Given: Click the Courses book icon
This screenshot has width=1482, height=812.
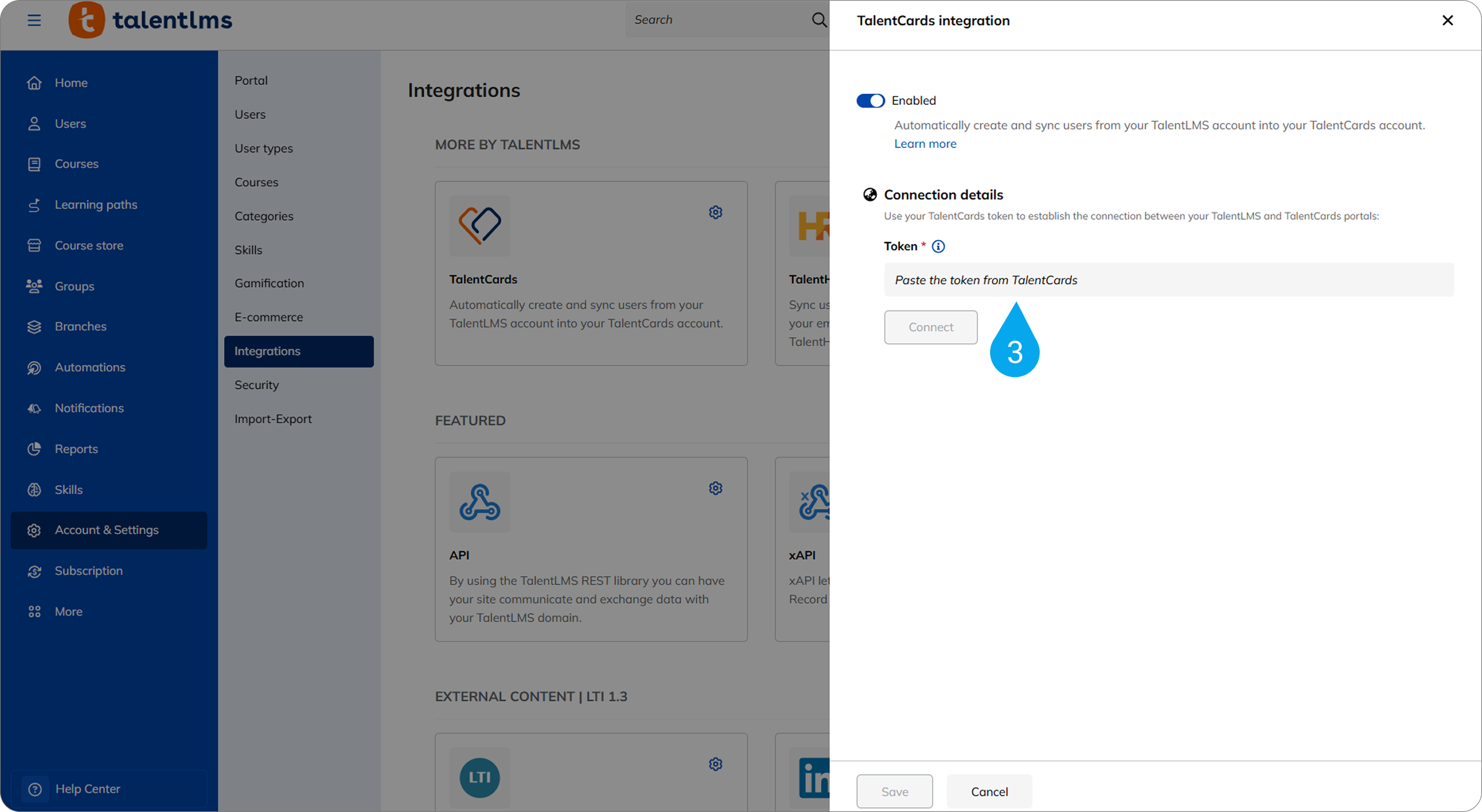Looking at the screenshot, I should pyautogui.click(x=34, y=164).
